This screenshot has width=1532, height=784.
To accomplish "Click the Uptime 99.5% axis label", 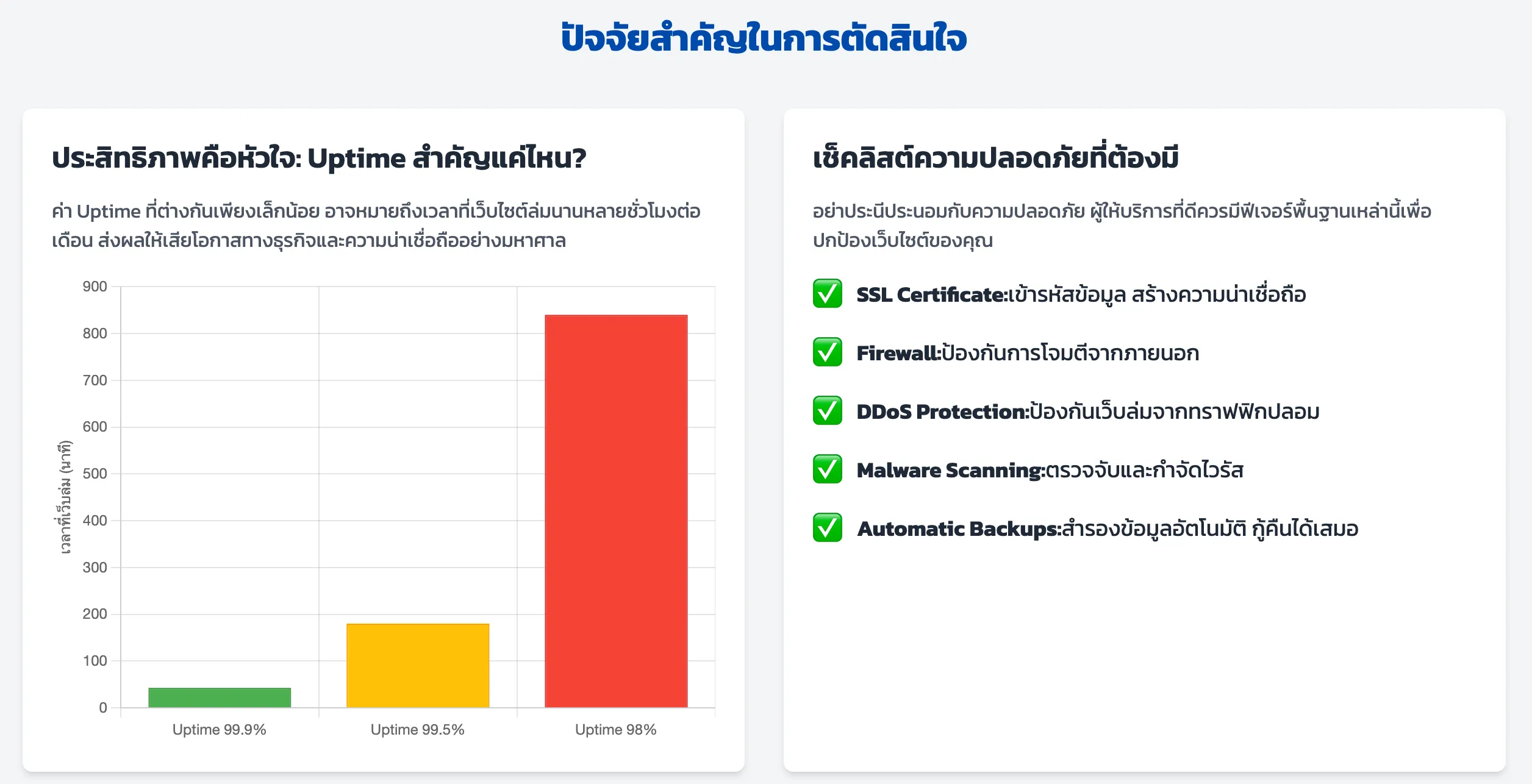I will coord(418,730).
